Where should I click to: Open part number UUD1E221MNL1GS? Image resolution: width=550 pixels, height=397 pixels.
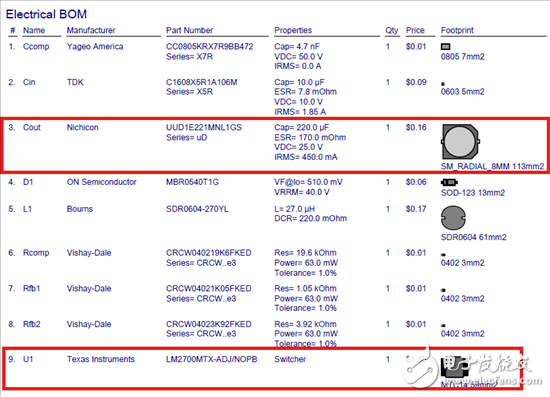pos(204,128)
